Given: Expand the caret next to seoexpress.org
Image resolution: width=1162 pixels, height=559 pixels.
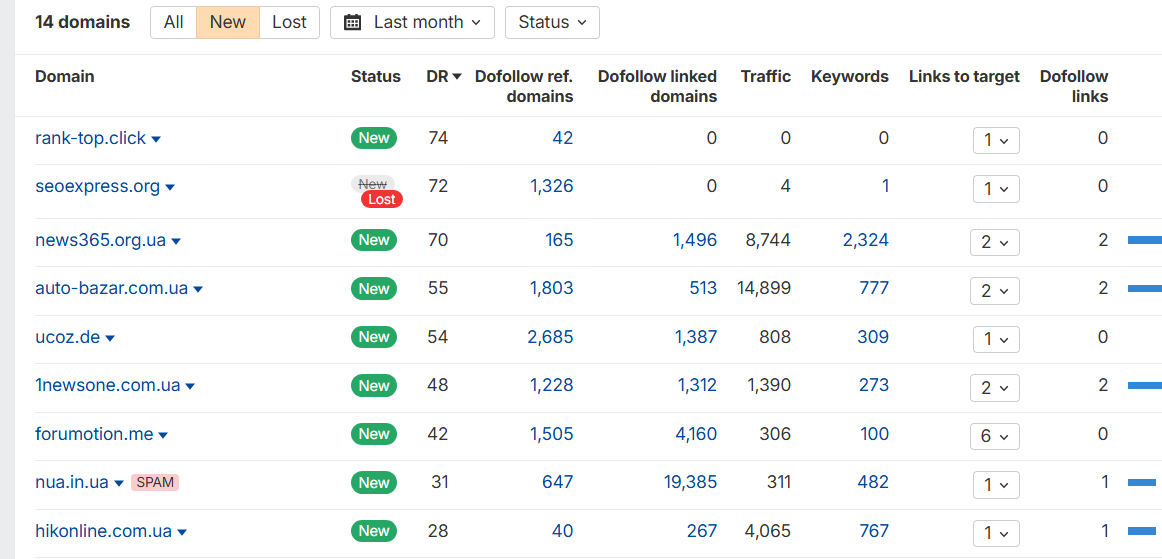Looking at the screenshot, I should pyautogui.click(x=170, y=188).
